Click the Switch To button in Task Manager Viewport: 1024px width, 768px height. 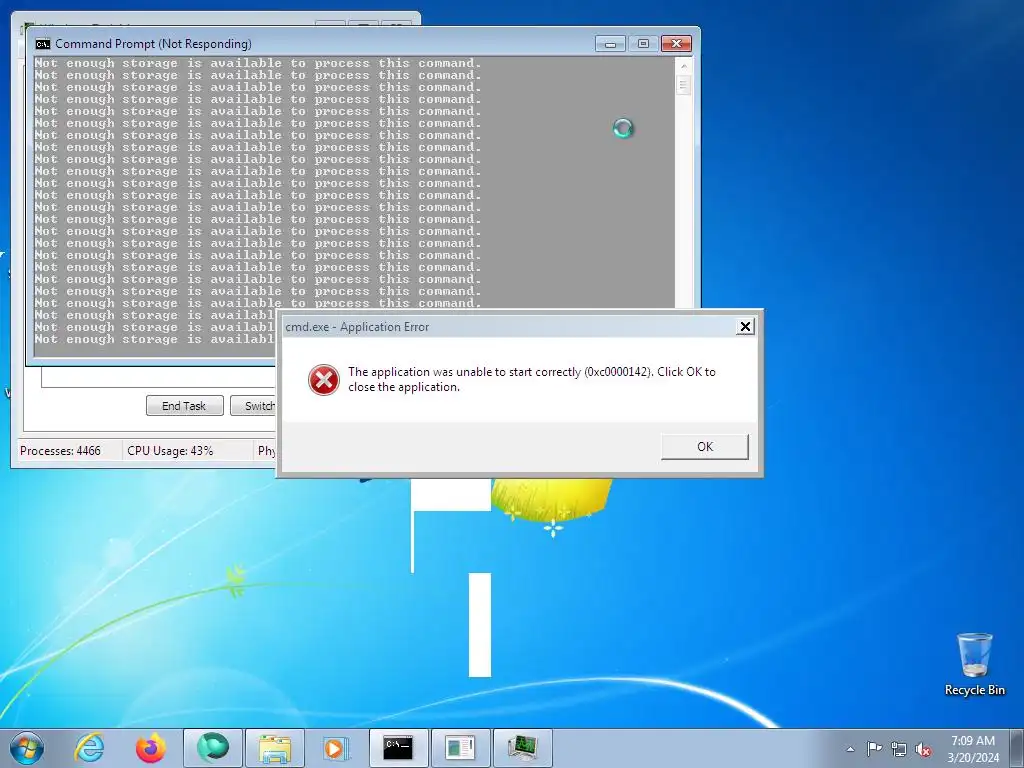[254, 406]
